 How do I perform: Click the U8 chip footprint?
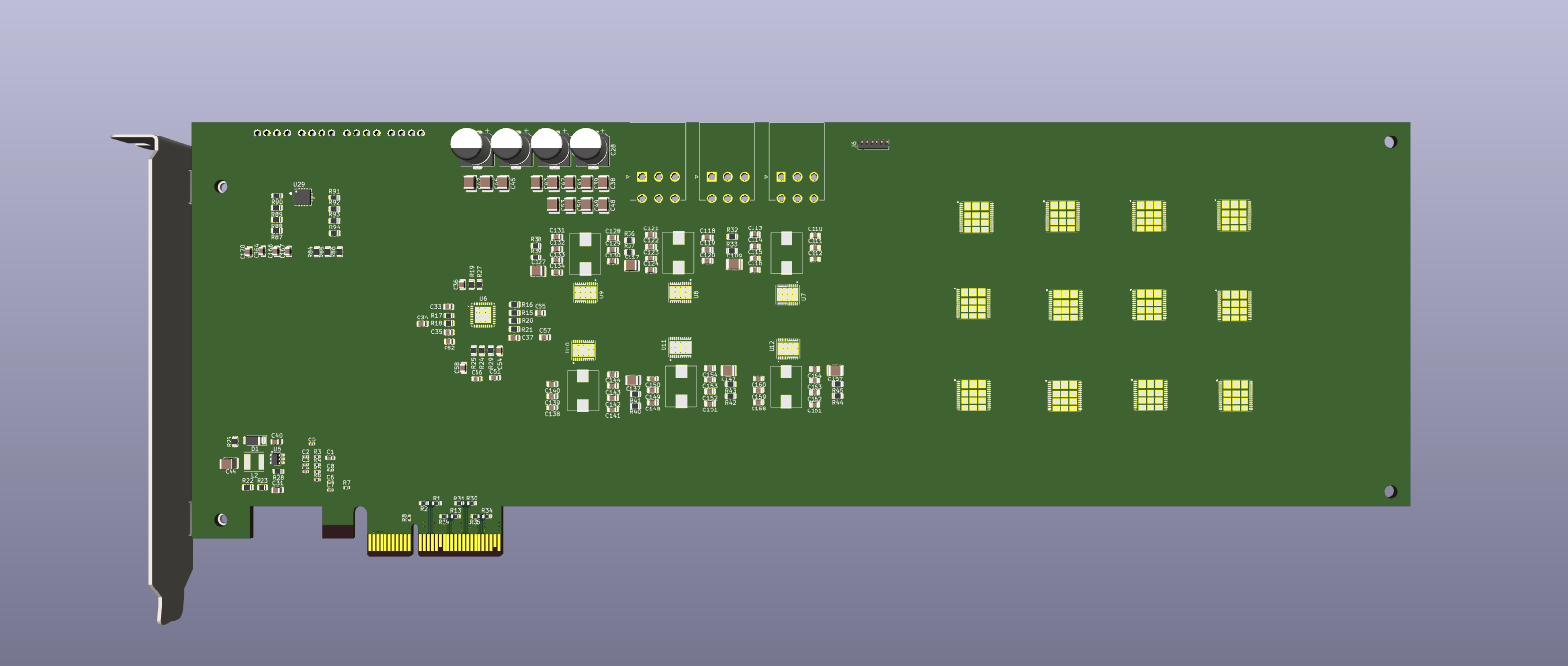tap(680, 291)
